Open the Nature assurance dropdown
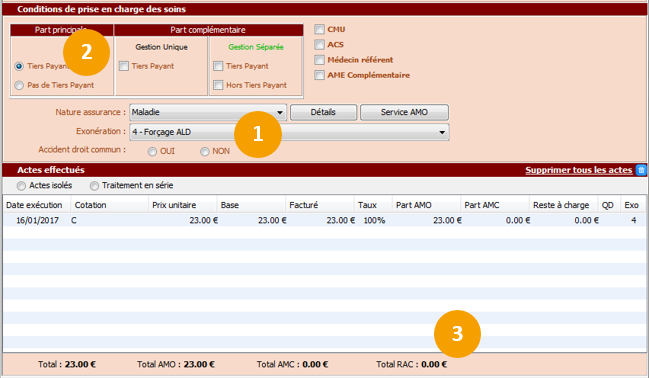 coord(208,112)
